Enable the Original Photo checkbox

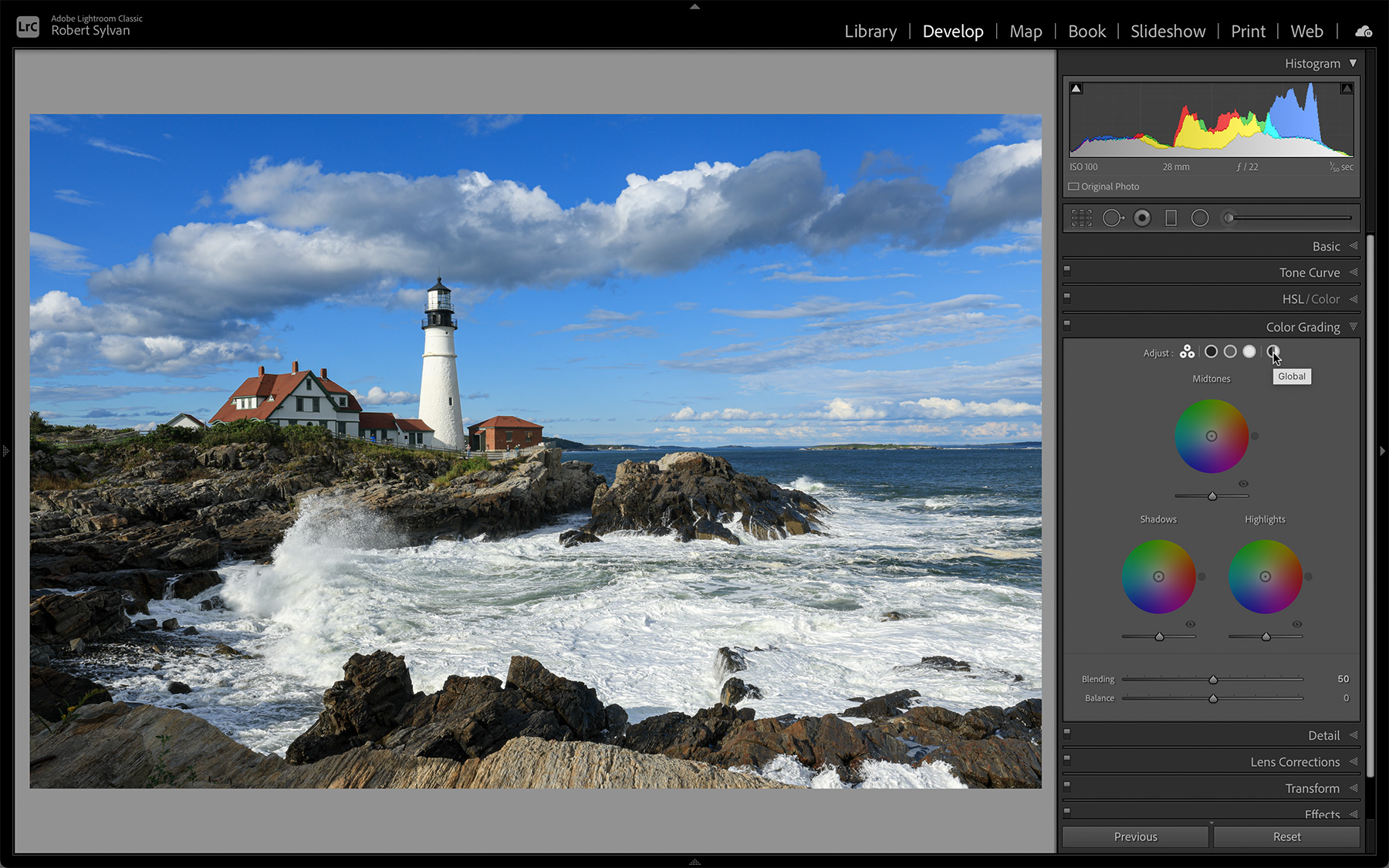[x=1073, y=186]
